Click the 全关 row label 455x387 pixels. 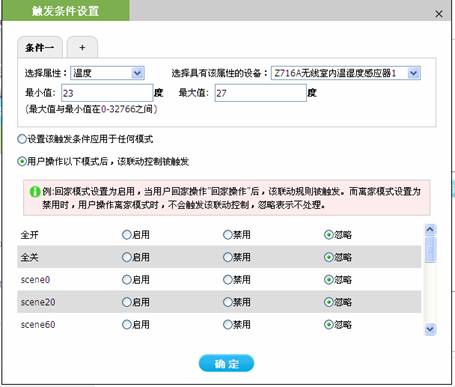pyautogui.click(x=29, y=257)
